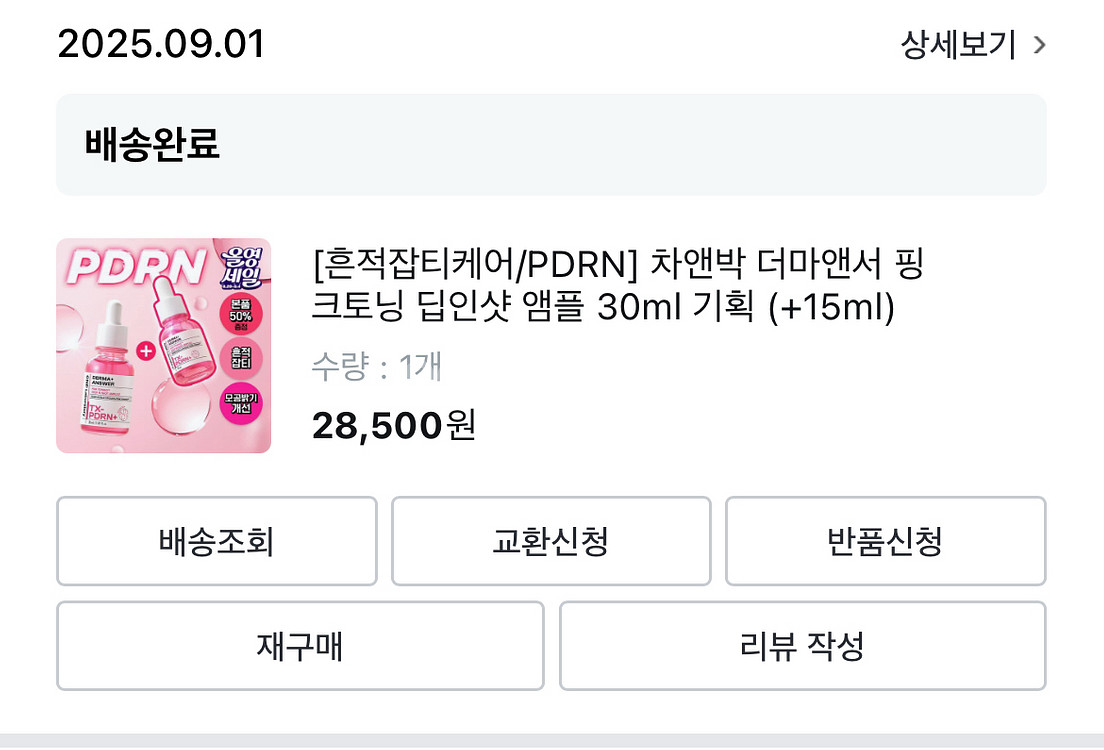Tap the large PDRN logo text on thumbnail
This screenshot has height=750, width=1104.
tap(136, 269)
